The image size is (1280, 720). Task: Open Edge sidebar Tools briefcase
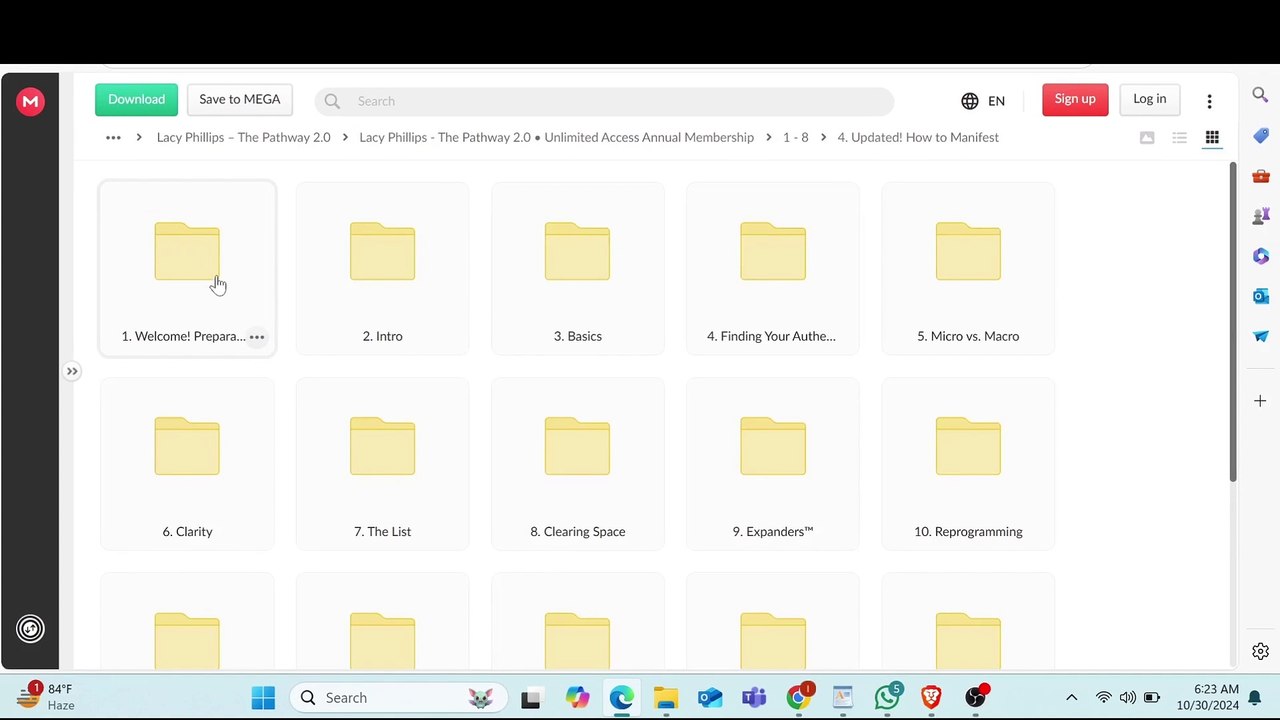(1260, 176)
